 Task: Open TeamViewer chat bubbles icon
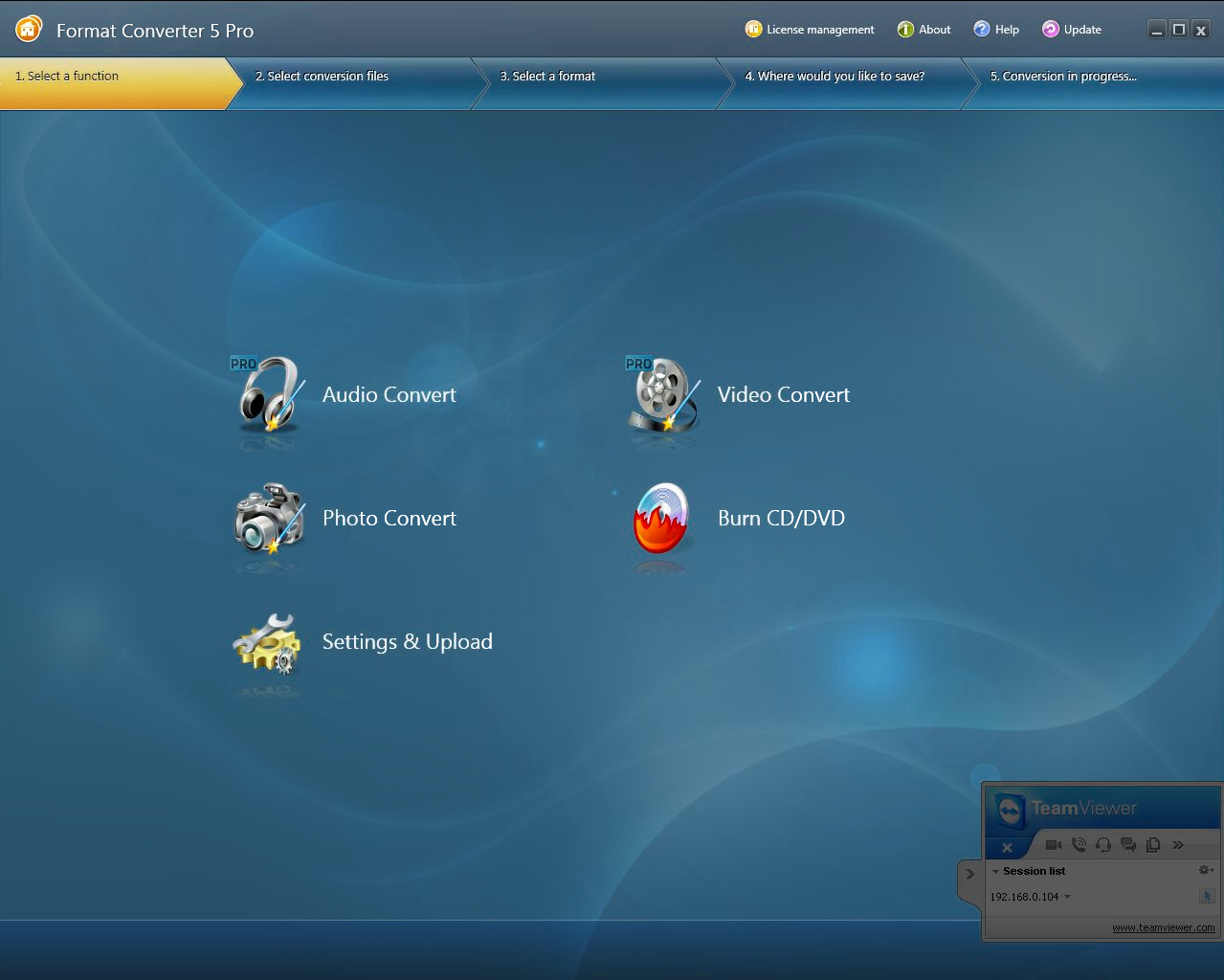click(x=1128, y=845)
